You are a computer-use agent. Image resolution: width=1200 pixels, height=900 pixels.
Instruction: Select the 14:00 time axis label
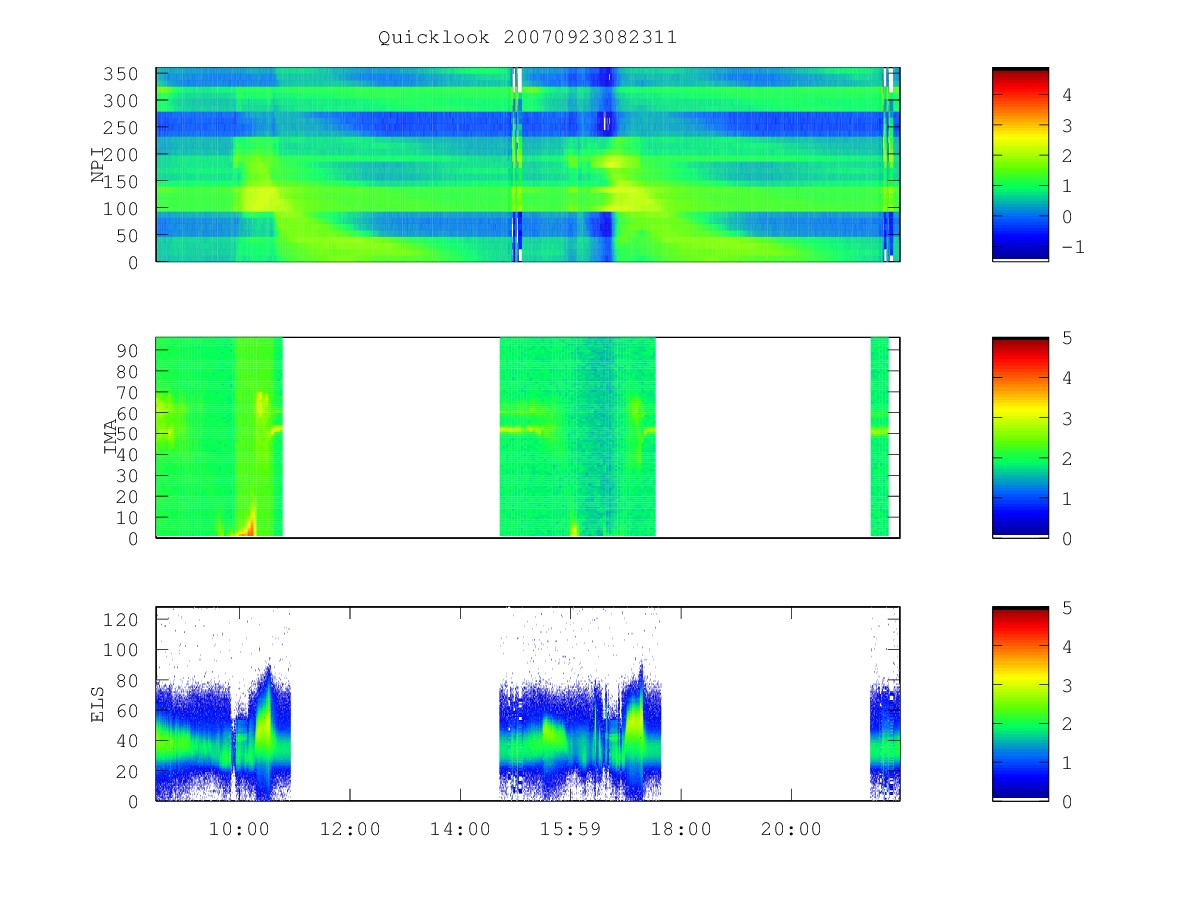[460, 829]
